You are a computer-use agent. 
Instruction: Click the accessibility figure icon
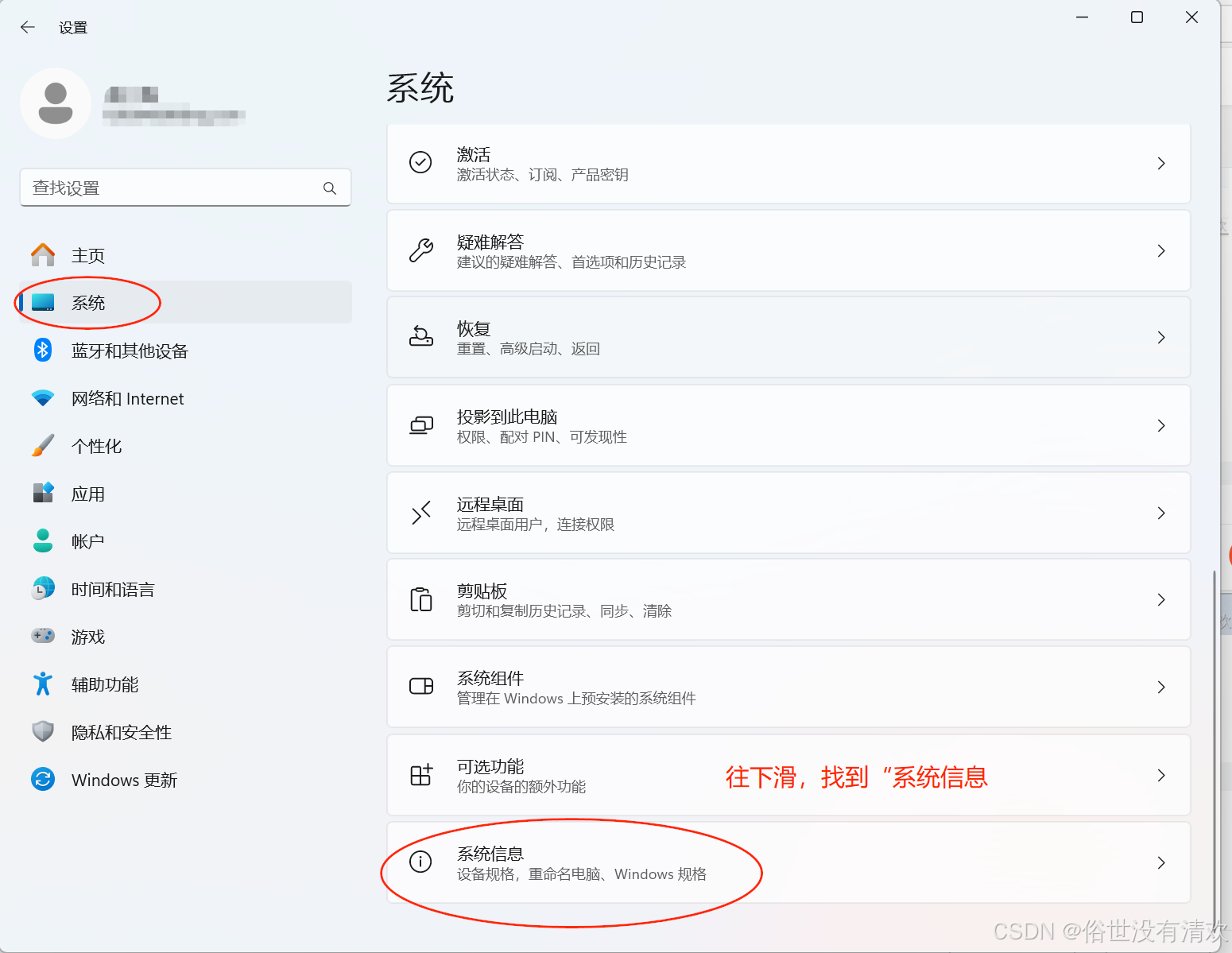point(43,684)
